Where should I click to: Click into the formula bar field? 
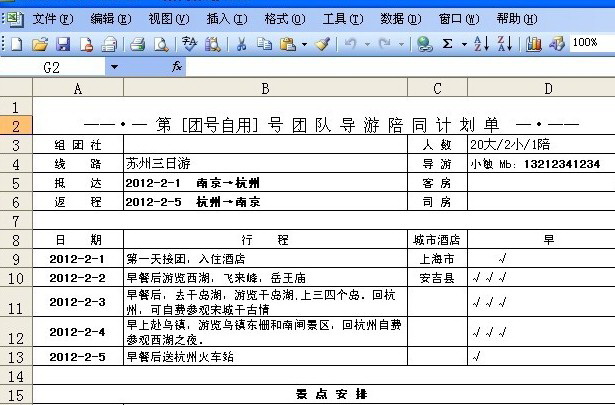400,67
